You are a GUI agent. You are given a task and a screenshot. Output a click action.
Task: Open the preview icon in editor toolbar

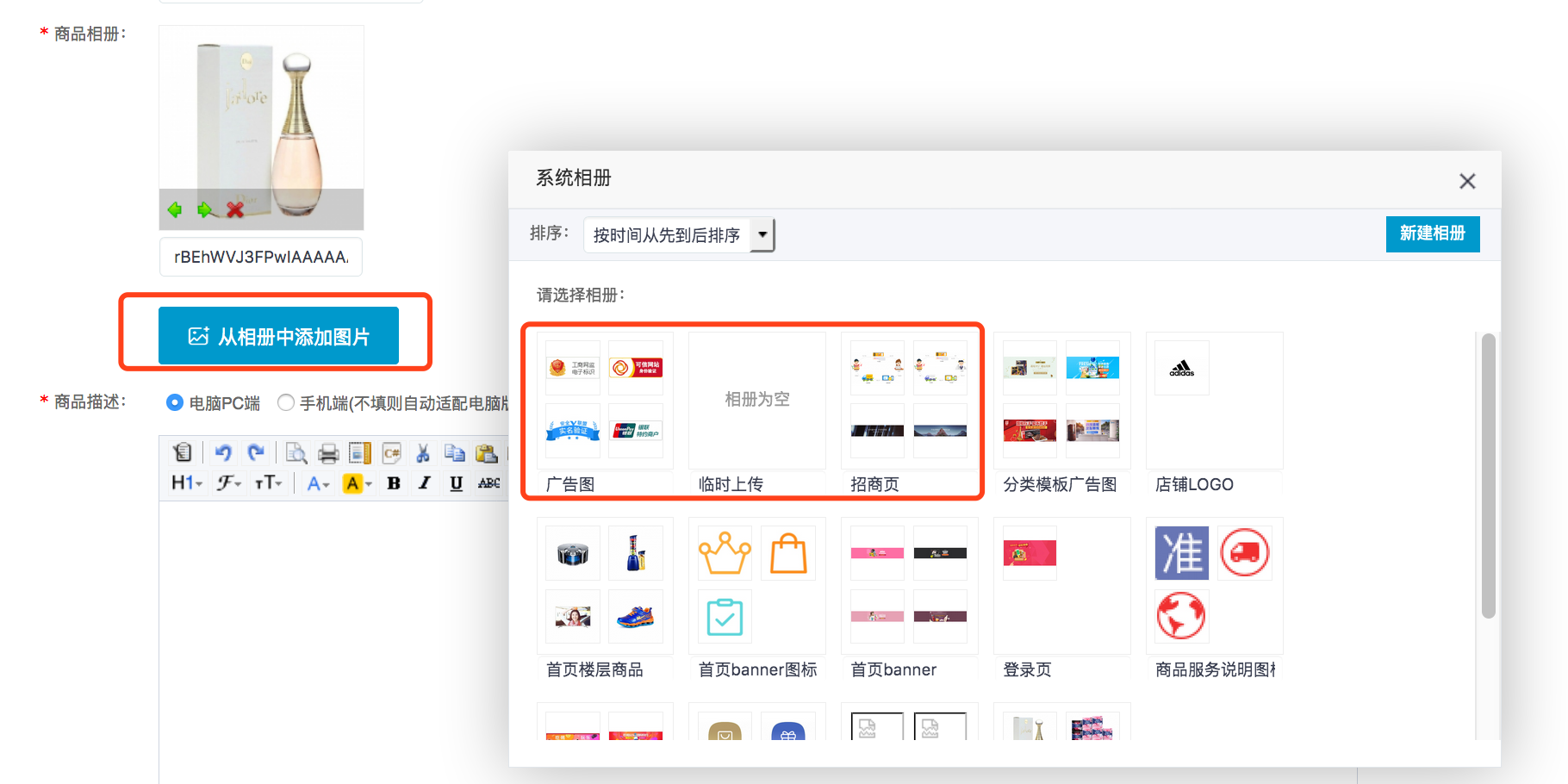pyautogui.click(x=296, y=452)
